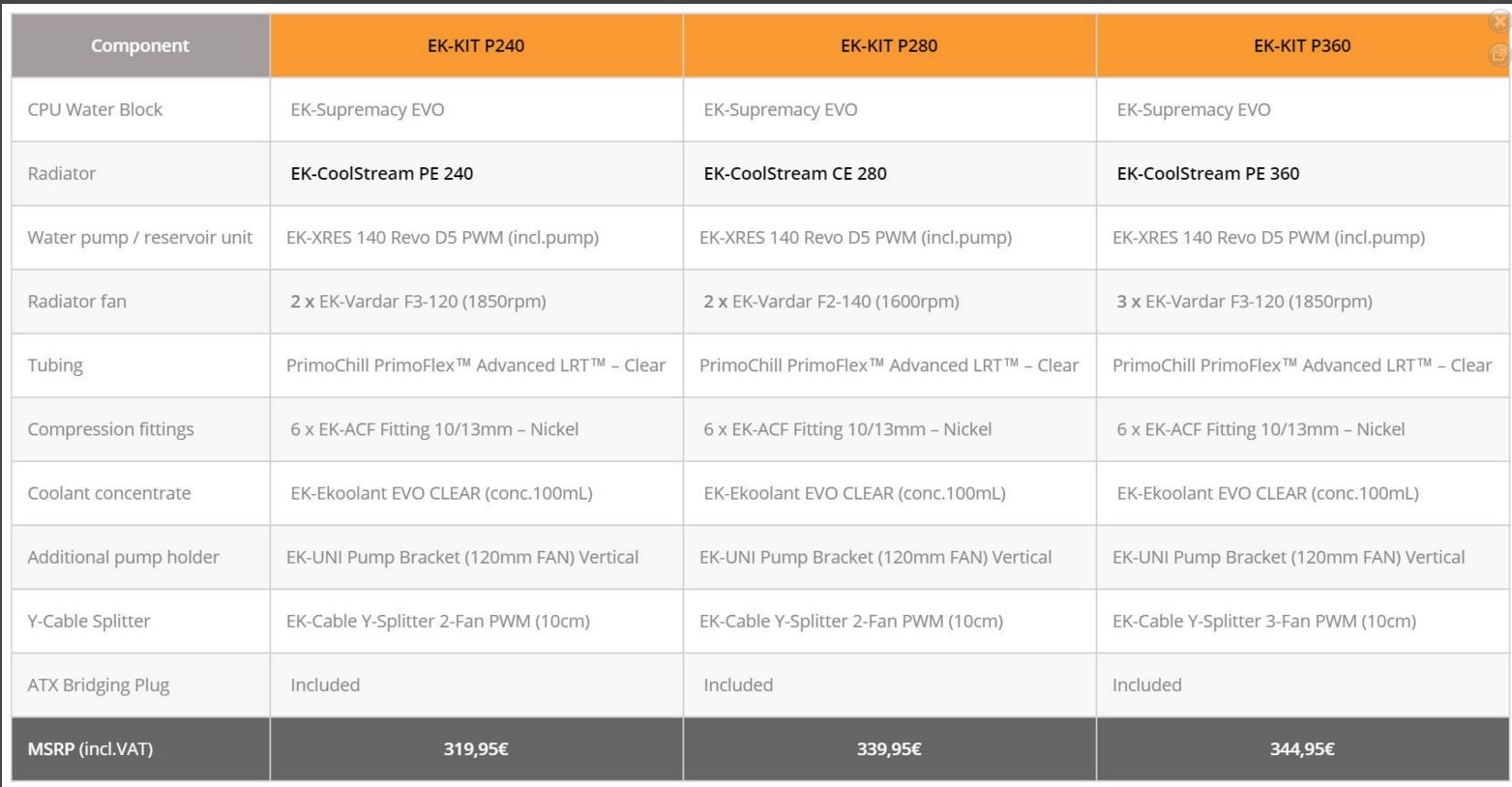Click the EK-KIT P280 column header

tap(889, 45)
